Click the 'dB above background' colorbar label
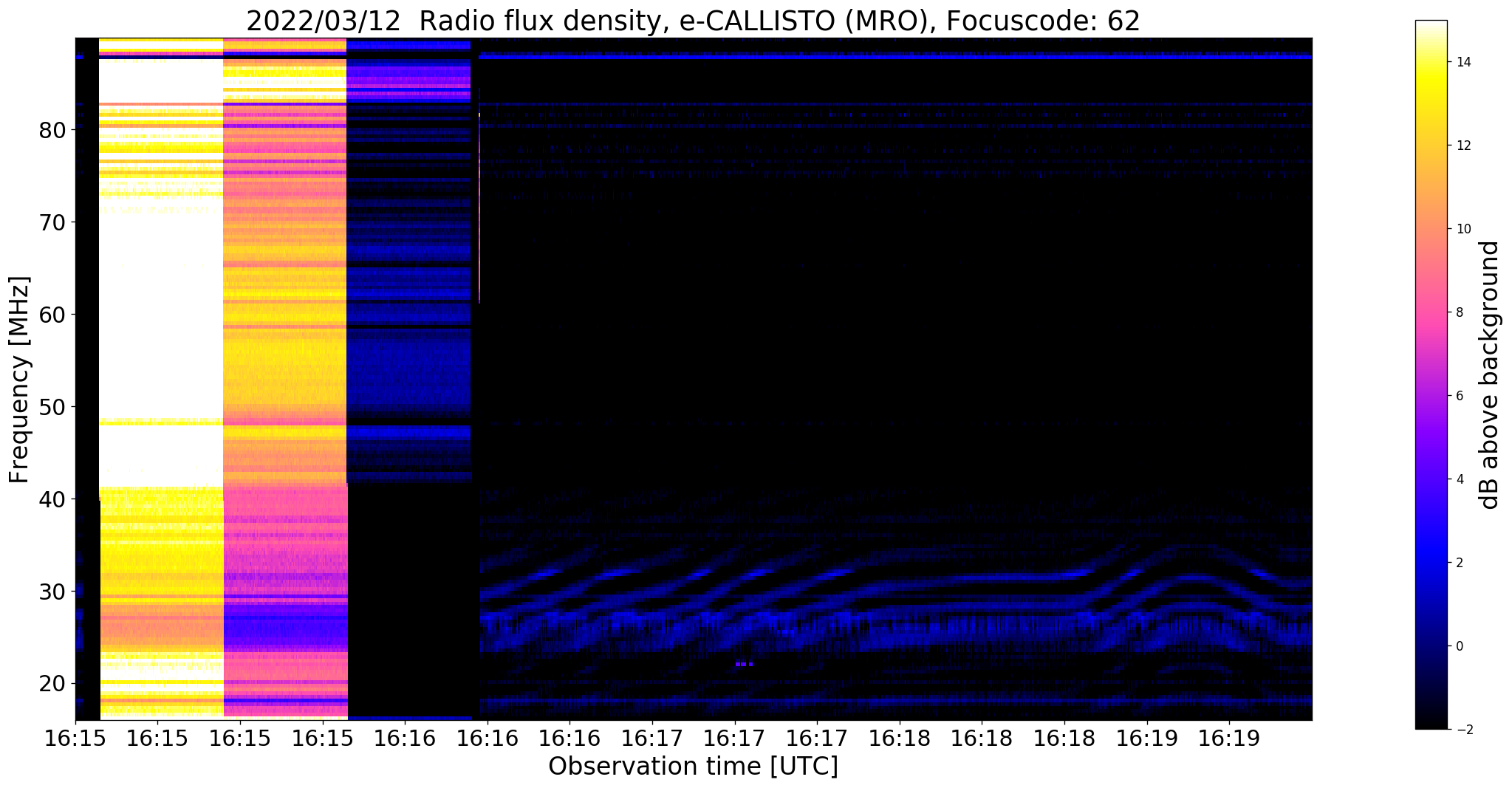Image resolution: width=1512 pixels, height=788 pixels. (x=1490, y=374)
